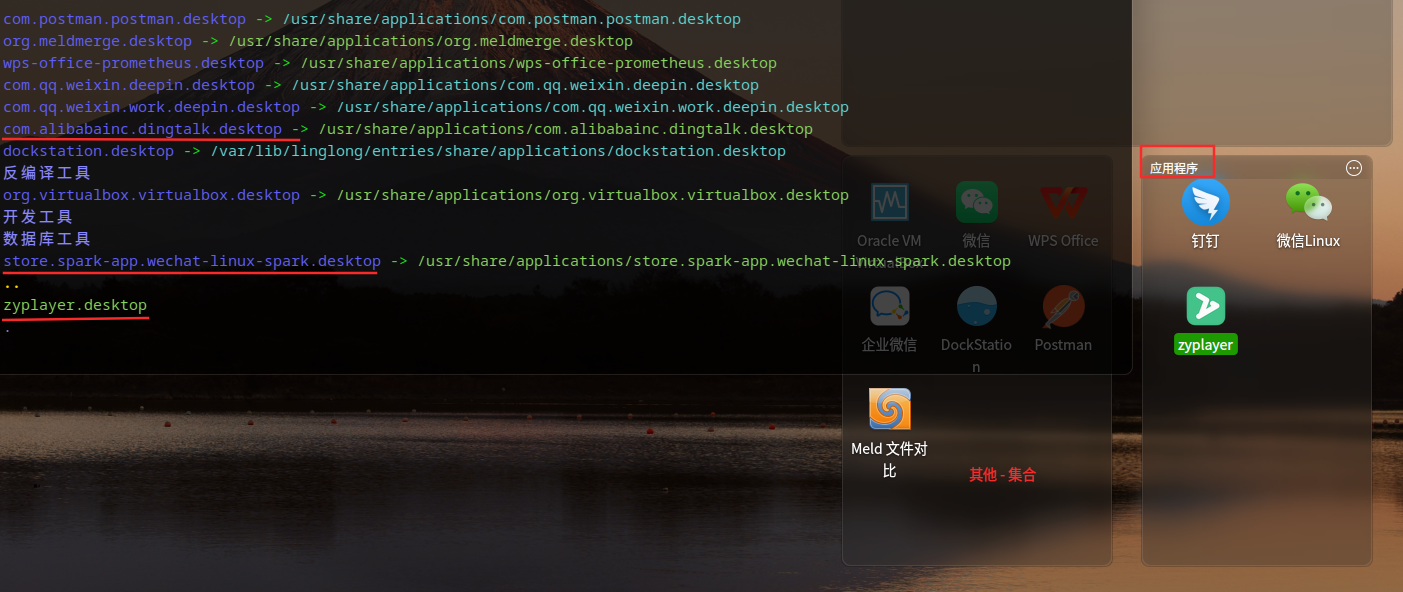Screen dimensions: 1403x592
Task: Open the 应用程序 group's more options button
Action: coord(1354,168)
